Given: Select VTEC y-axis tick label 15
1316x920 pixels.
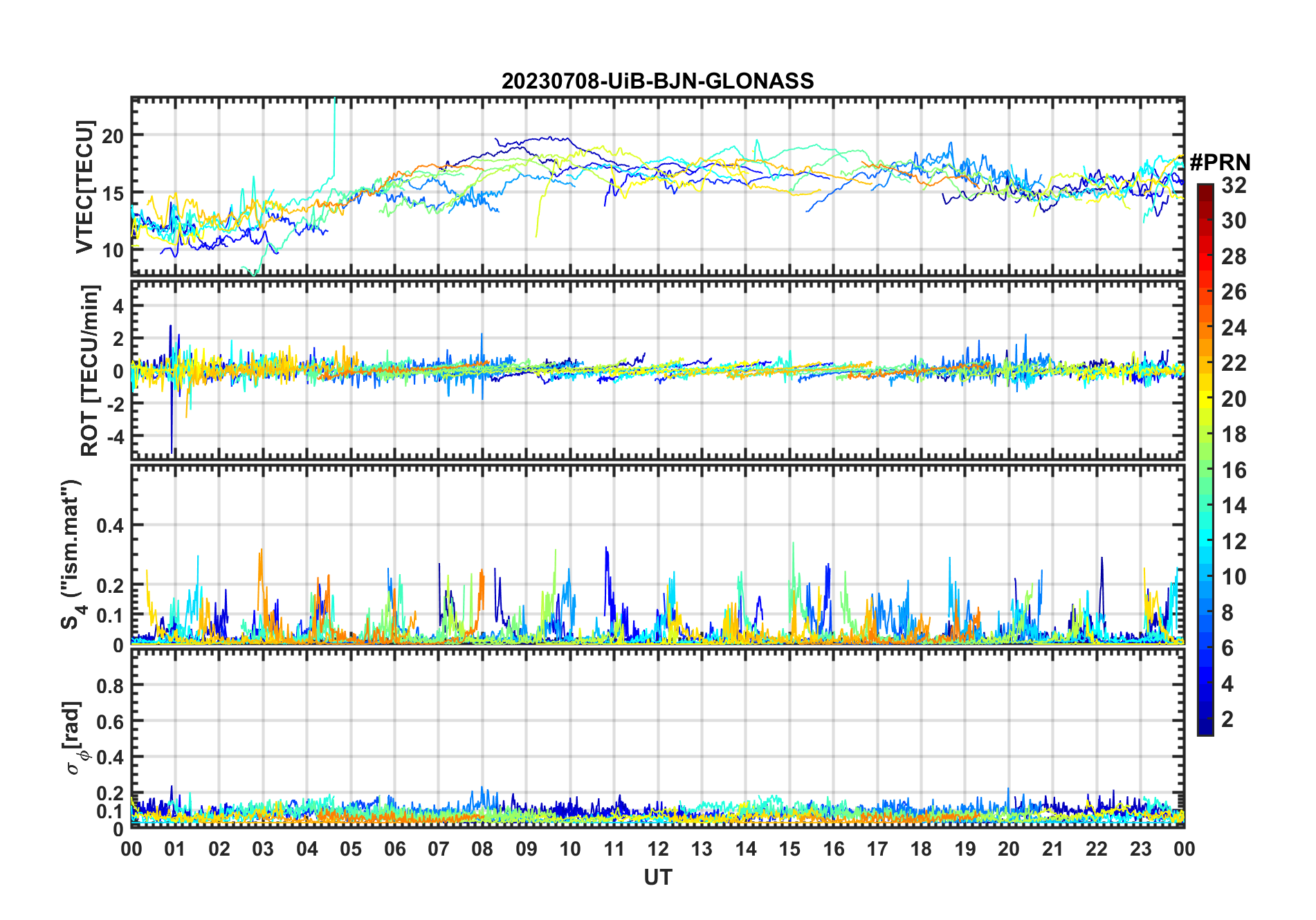Looking at the screenshot, I should tap(113, 194).
